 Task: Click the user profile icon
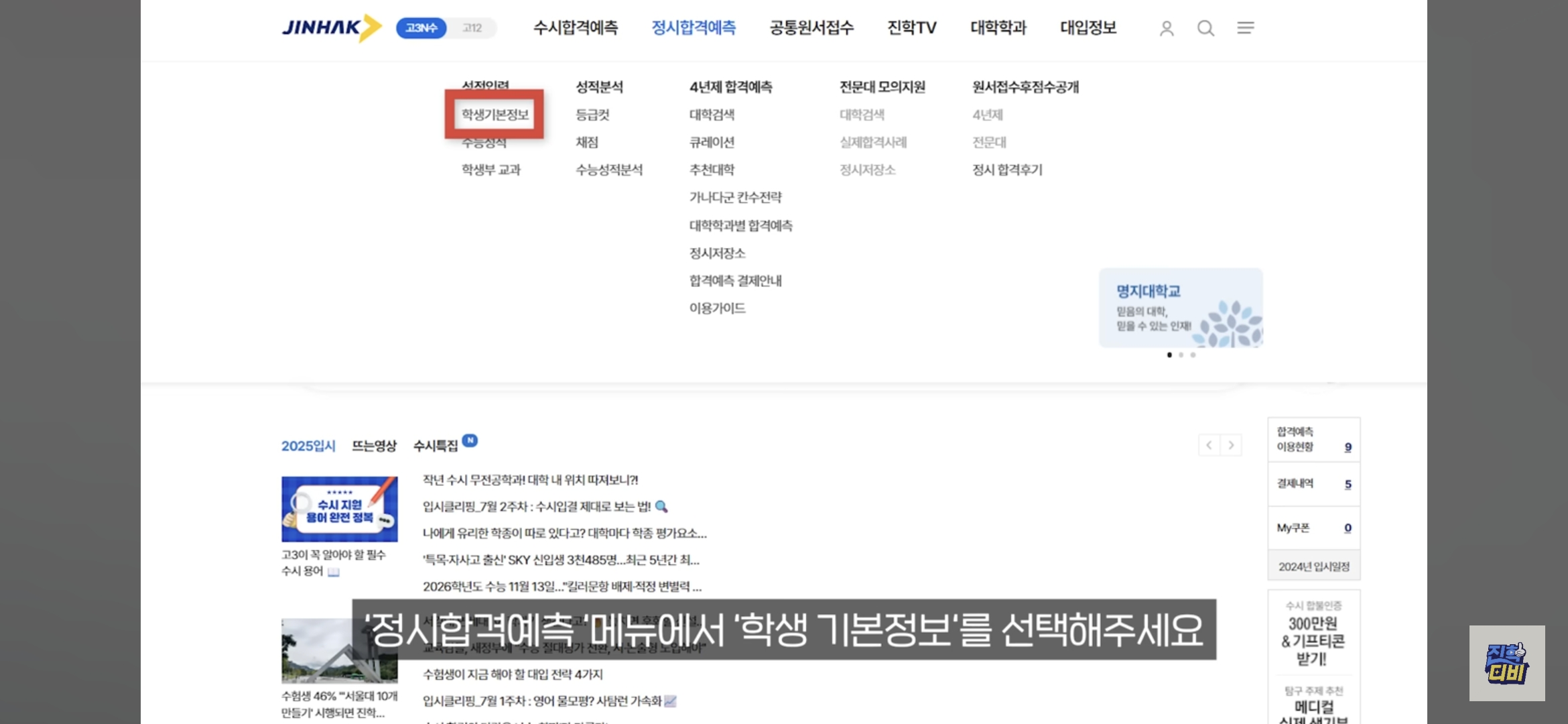(x=1167, y=28)
